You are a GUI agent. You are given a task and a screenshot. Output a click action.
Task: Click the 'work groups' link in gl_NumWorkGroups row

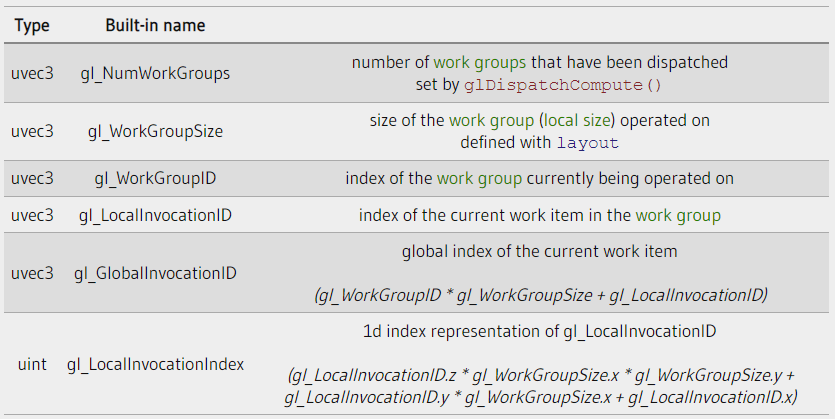coord(480,63)
